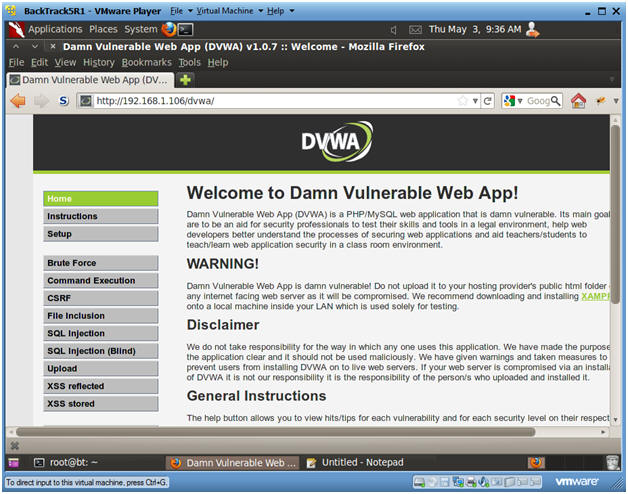Open the XSS reflected exercise
Image resolution: width=628 pixels, height=494 pixels.
pyautogui.click(x=101, y=386)
